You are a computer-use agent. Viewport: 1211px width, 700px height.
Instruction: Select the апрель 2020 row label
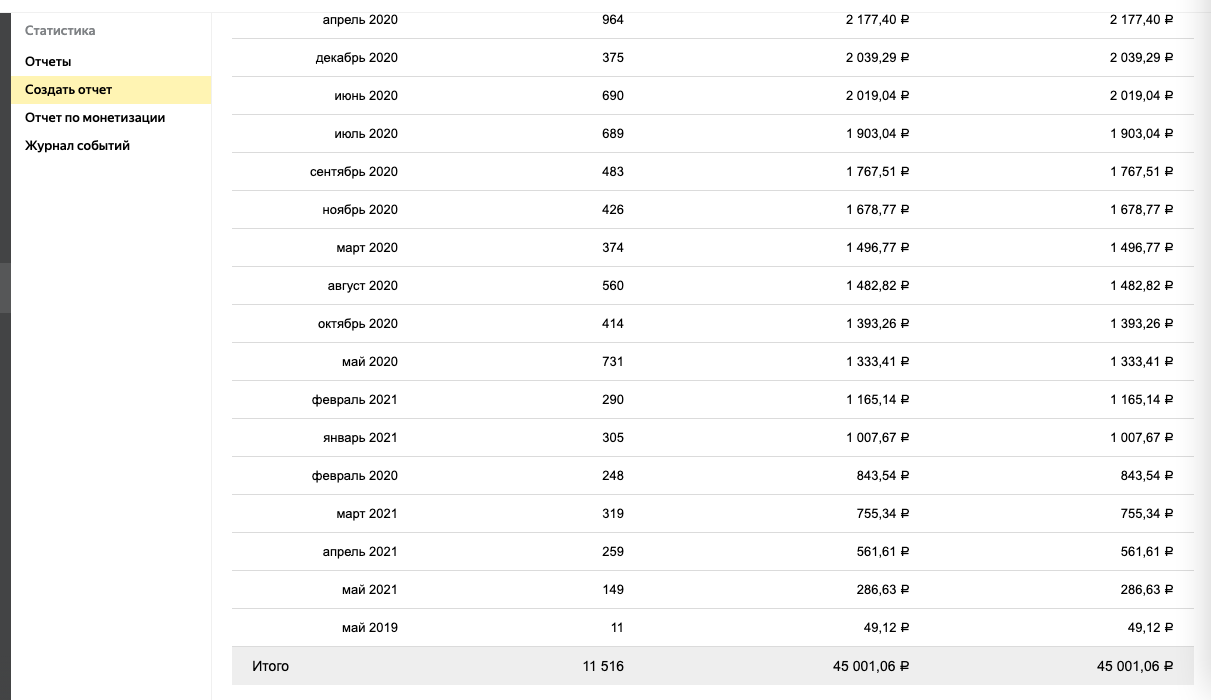click(360, 20)
